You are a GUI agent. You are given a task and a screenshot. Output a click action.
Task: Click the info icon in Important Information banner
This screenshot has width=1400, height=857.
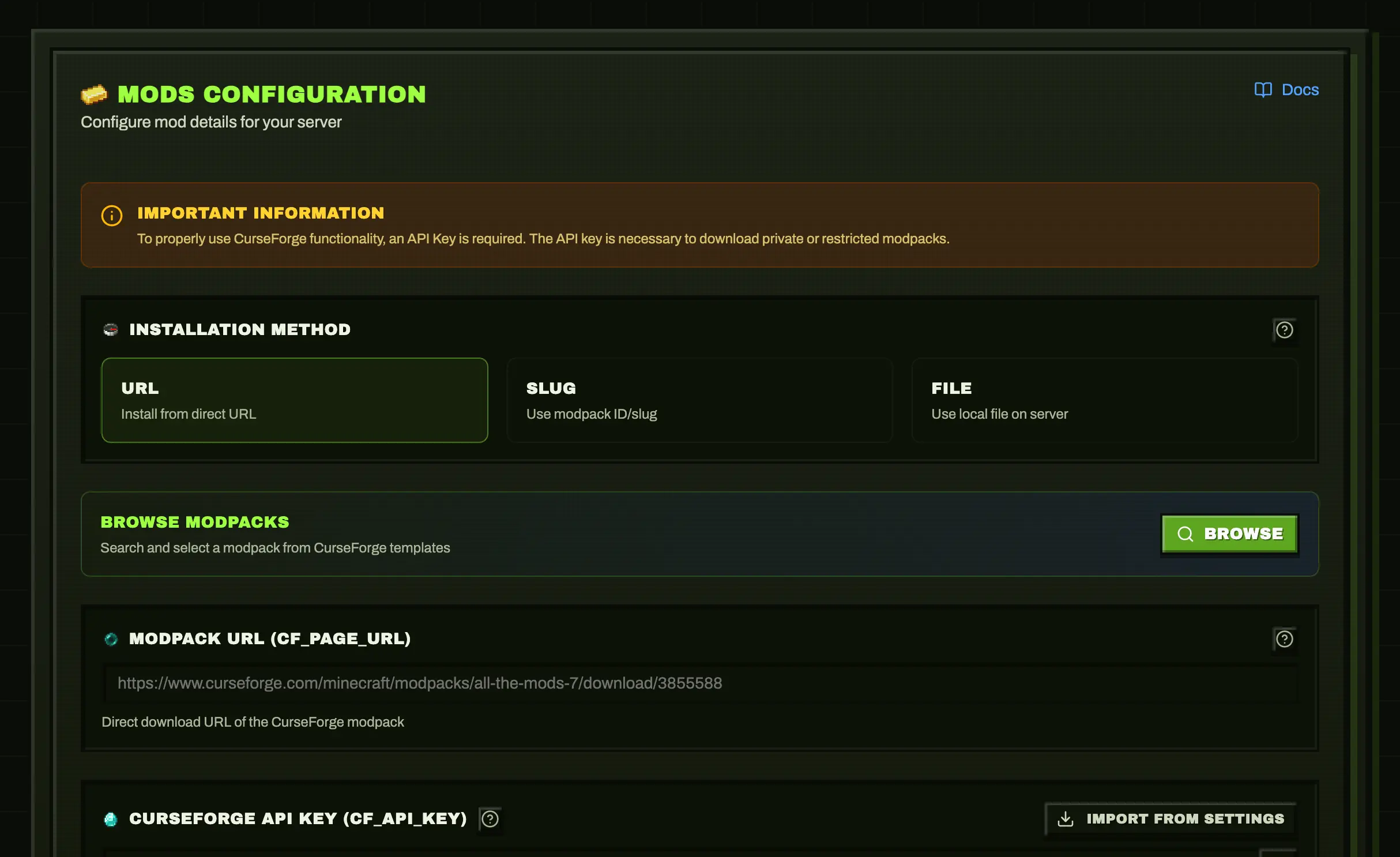point(112,216)
